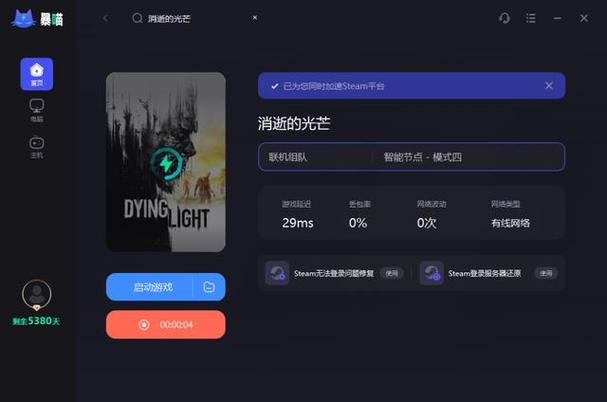
Task: Open the Home (首页) sidebar tab
Action: [37, 74]
